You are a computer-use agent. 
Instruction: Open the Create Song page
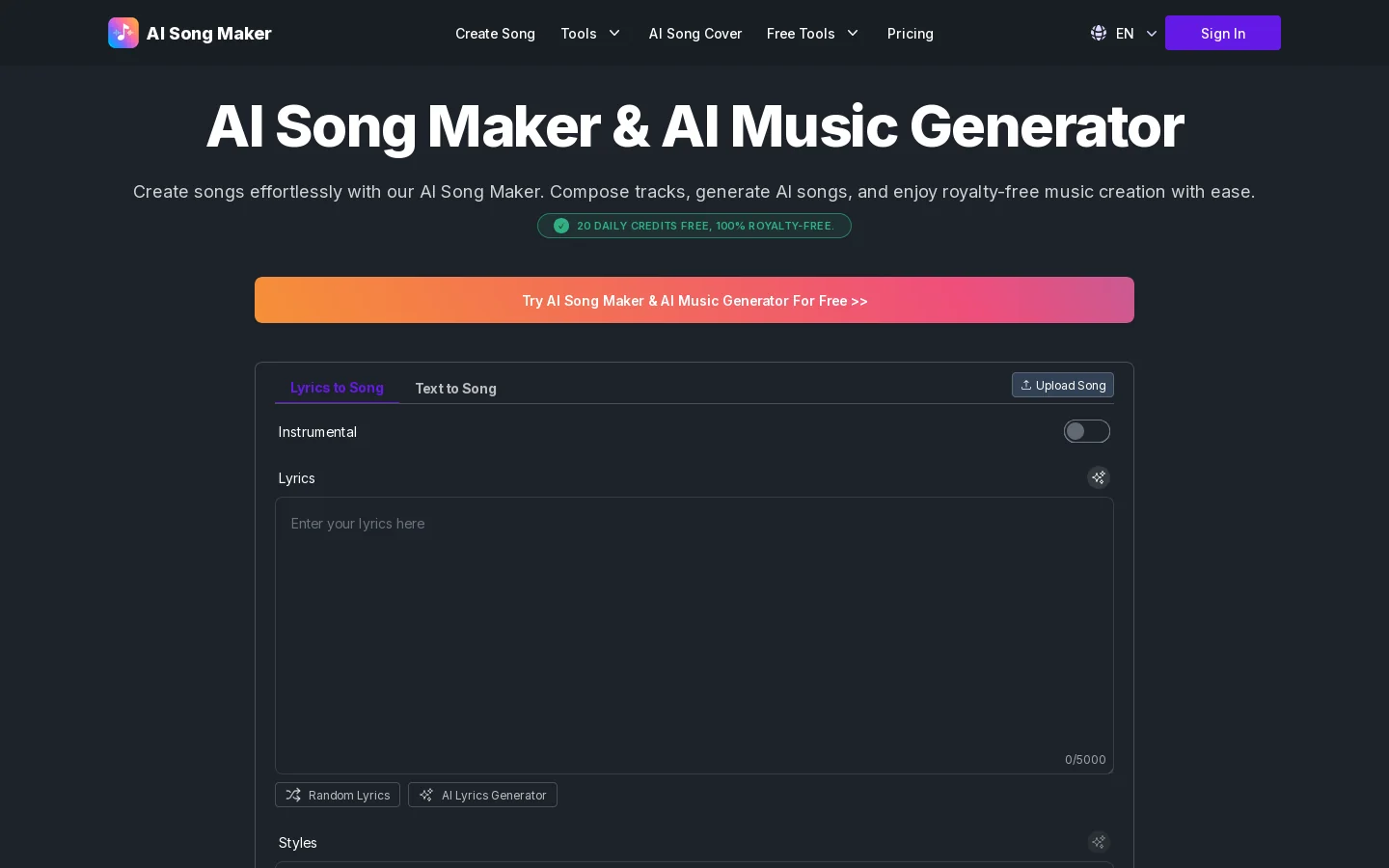(x=495, y=33)
